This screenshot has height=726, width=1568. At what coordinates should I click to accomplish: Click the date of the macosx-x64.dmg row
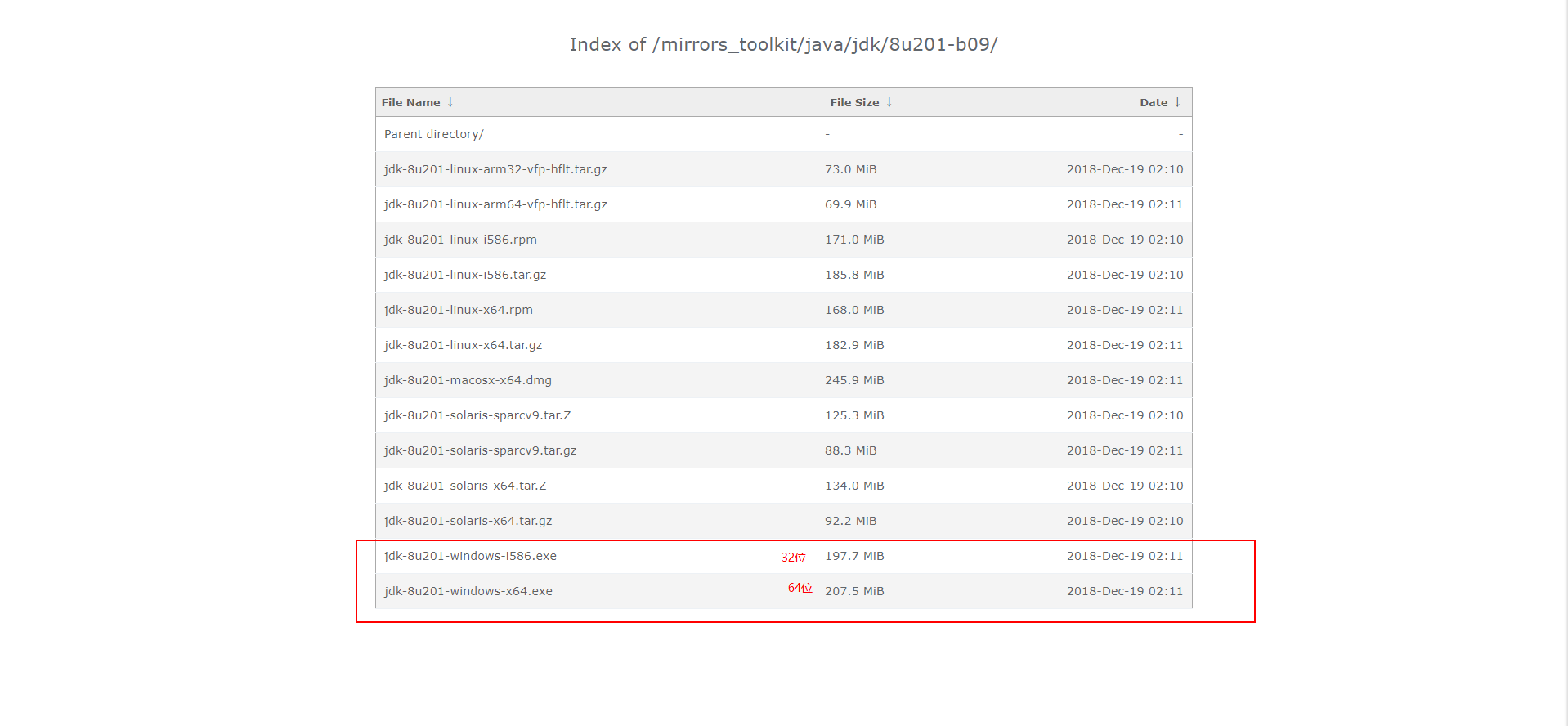tap(1125, 380)
